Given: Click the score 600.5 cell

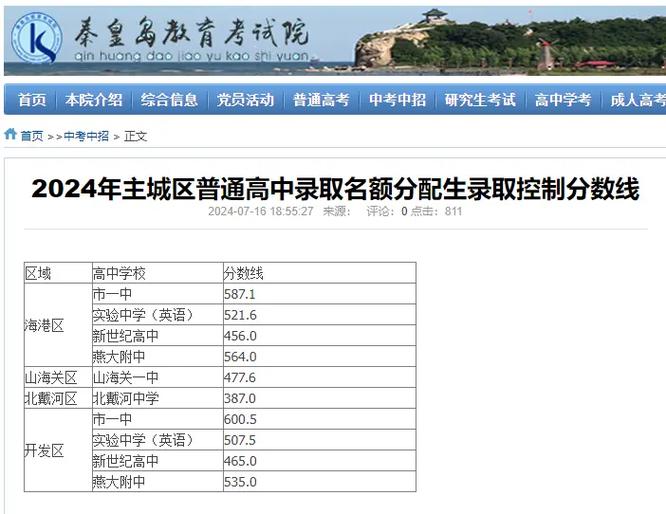Looking at the screenshot, I should coord(319,419).
